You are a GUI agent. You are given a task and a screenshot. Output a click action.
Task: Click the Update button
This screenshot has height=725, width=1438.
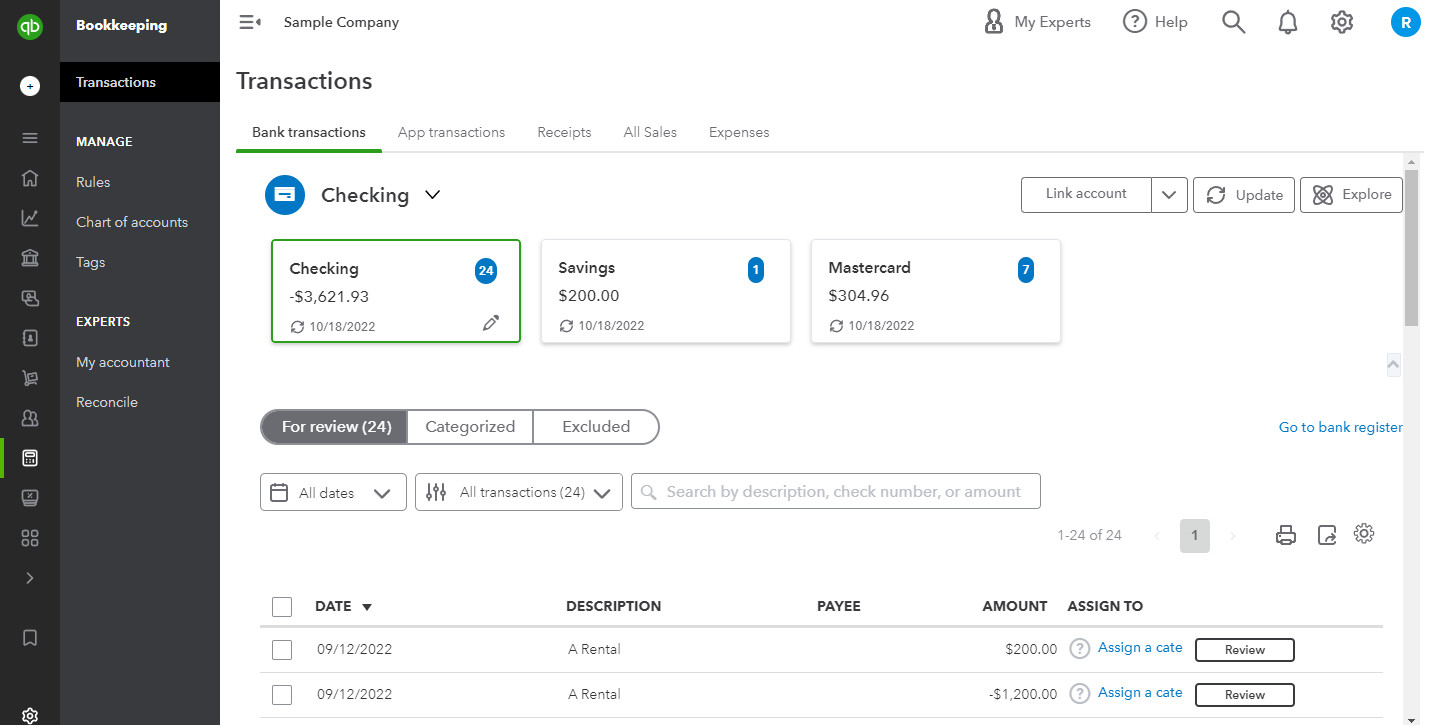(x=1244, y=195)
